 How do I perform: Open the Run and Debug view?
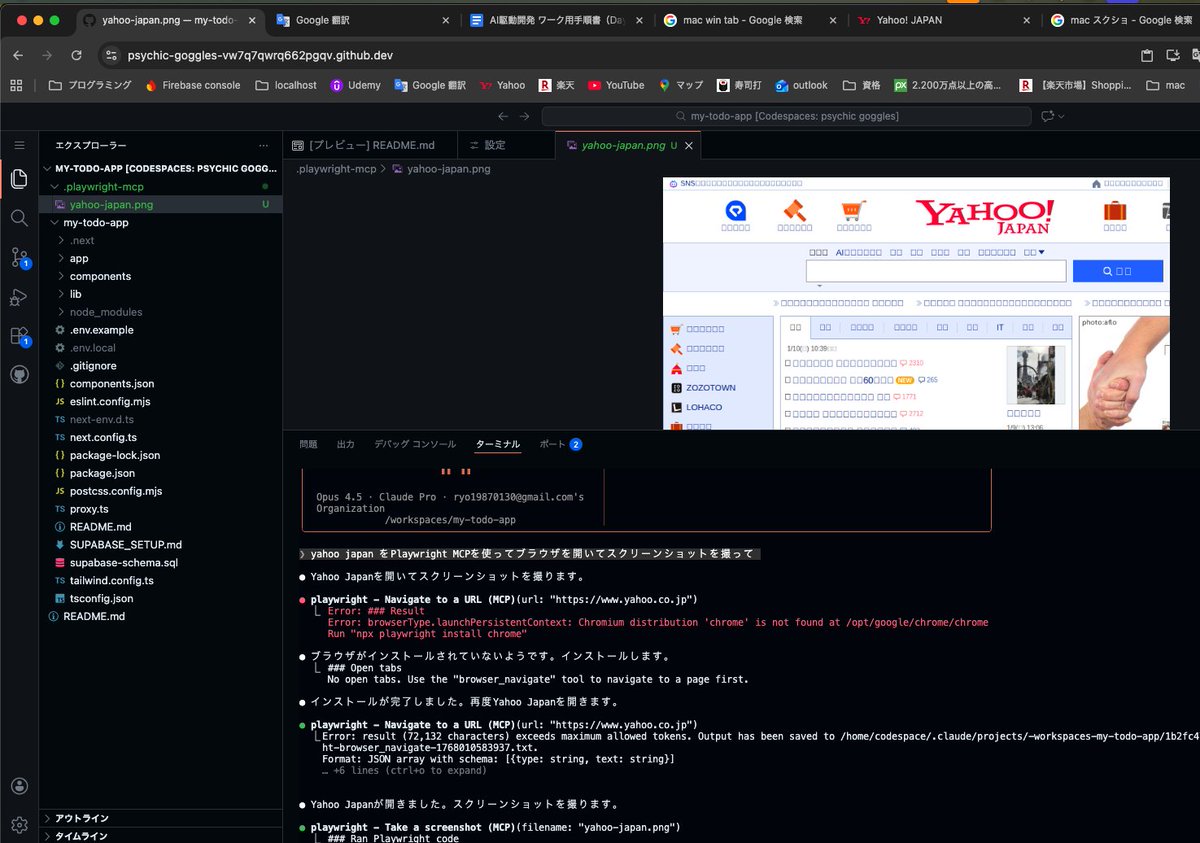[19, 297]
